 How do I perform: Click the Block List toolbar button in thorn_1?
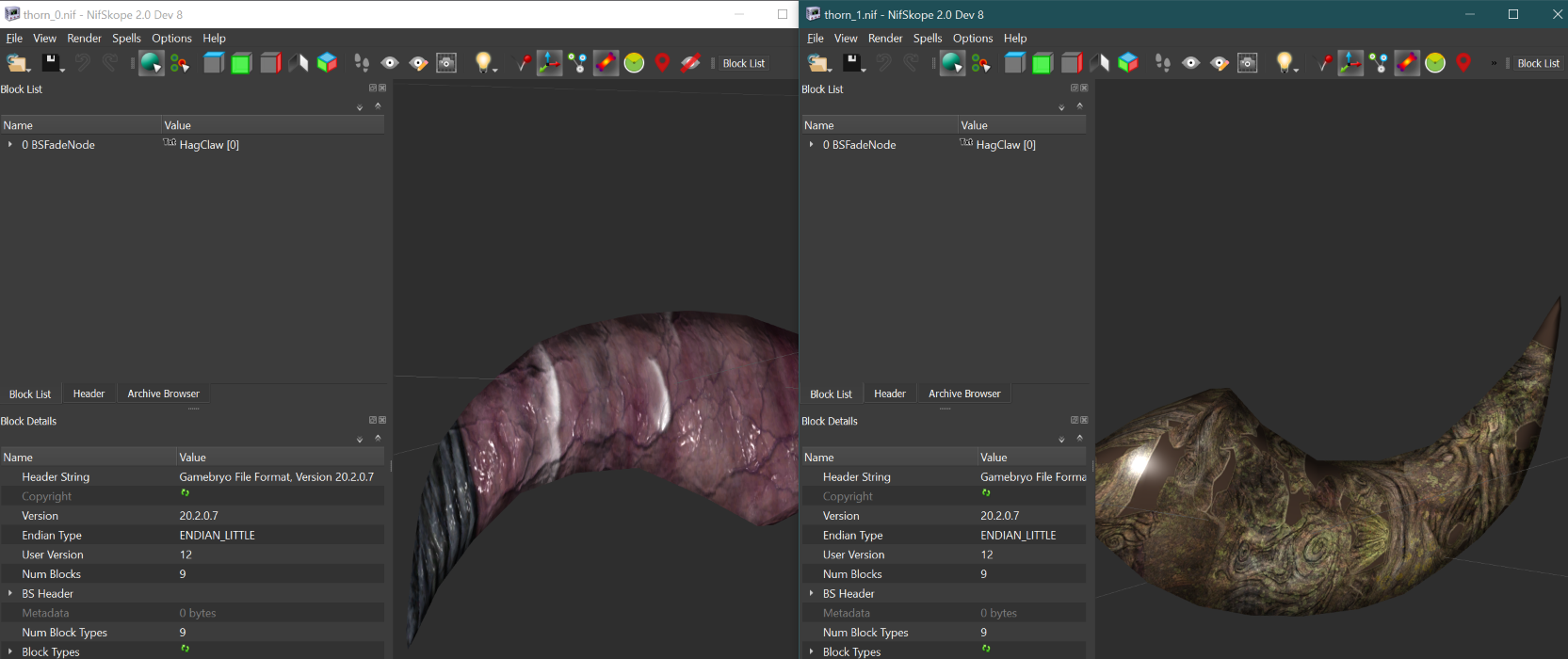click(x=1539, y=63)
